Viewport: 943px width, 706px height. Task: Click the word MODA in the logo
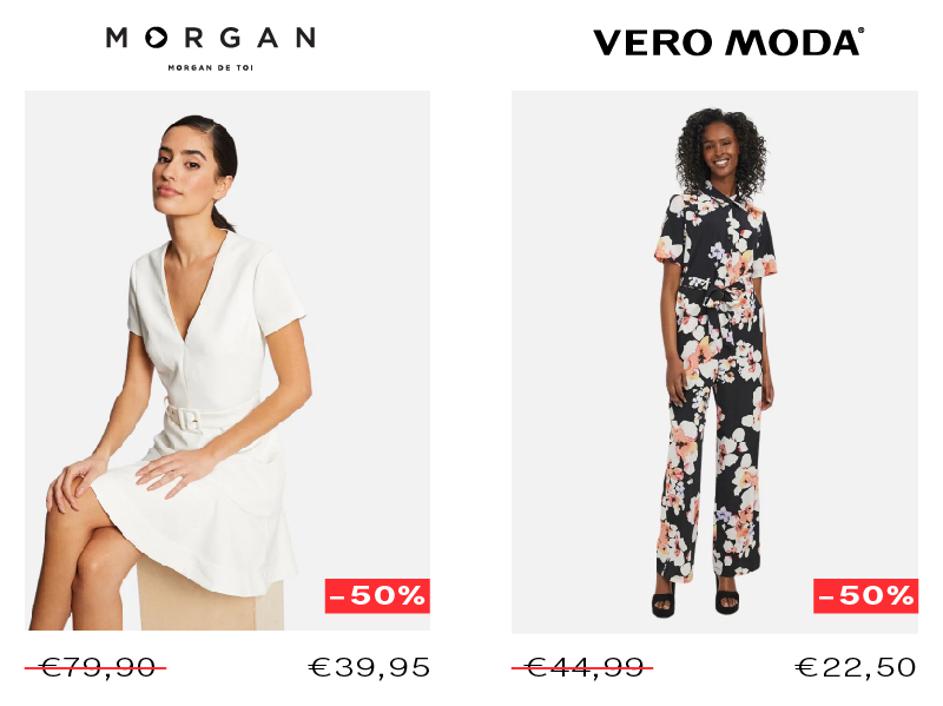(x=793, y=43)
